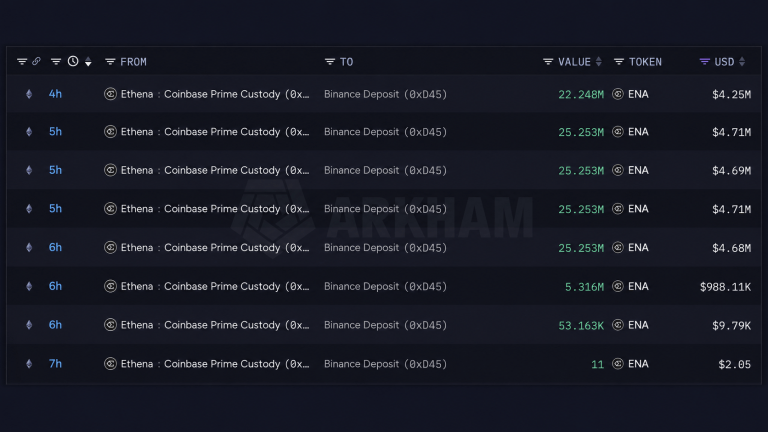Screen dimensions: 768x432
Task: Select the $2.05 USD amount
Action: click(x=735, y=364)
